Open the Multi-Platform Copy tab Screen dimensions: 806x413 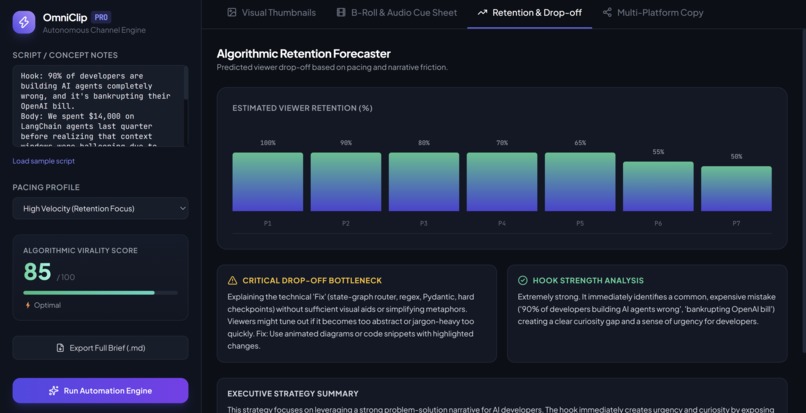click(x=653, y=12)
